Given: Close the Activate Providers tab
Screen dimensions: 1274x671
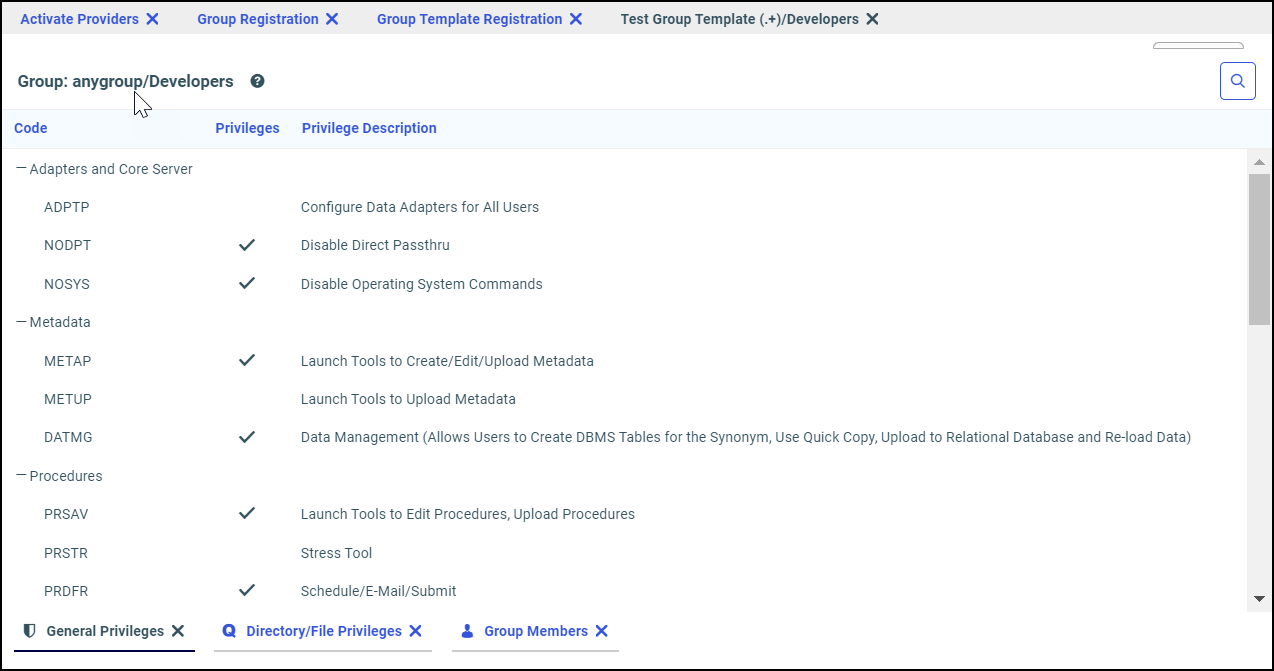Looking at the screenshot, I should tap(150, 18).
